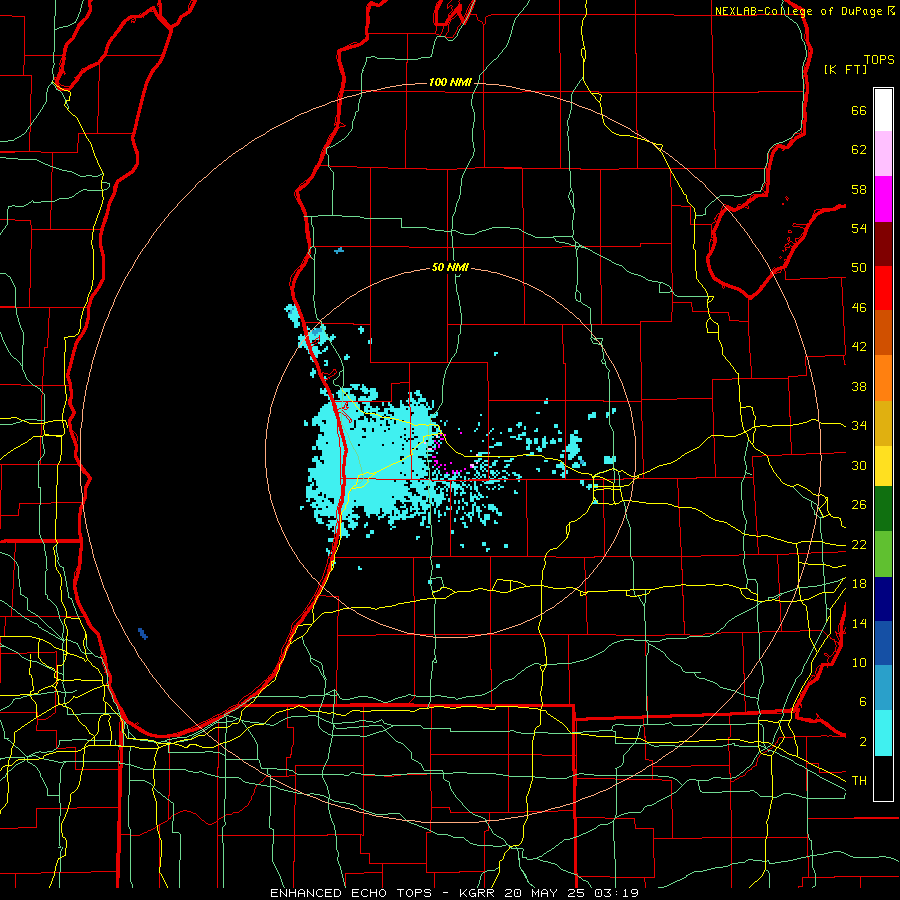The image size is (900, 900).
Task: Select the gold legend swatch
Action: (x=883, y=423)
